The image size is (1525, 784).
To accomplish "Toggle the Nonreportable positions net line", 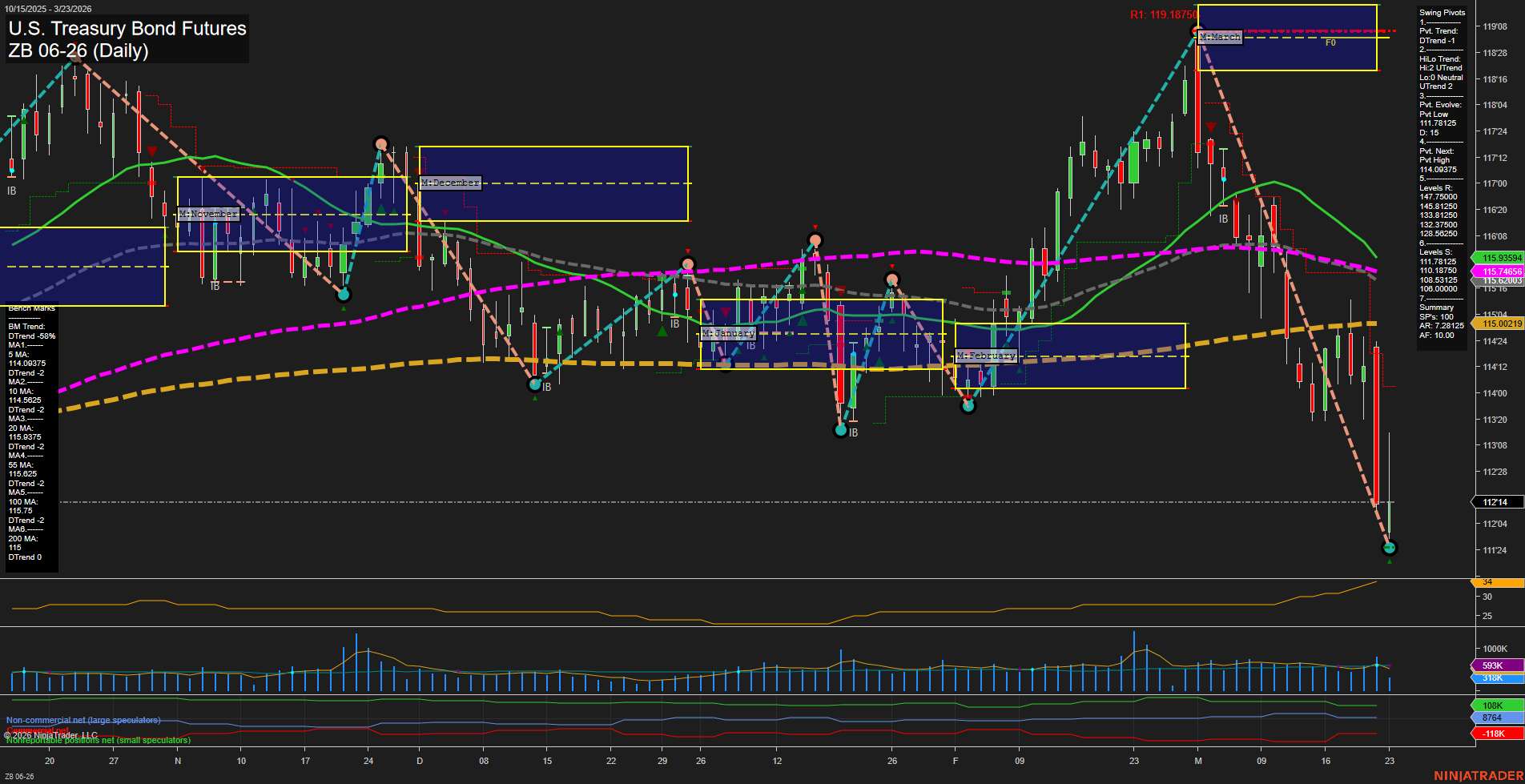I will click(x=98, y=741).
